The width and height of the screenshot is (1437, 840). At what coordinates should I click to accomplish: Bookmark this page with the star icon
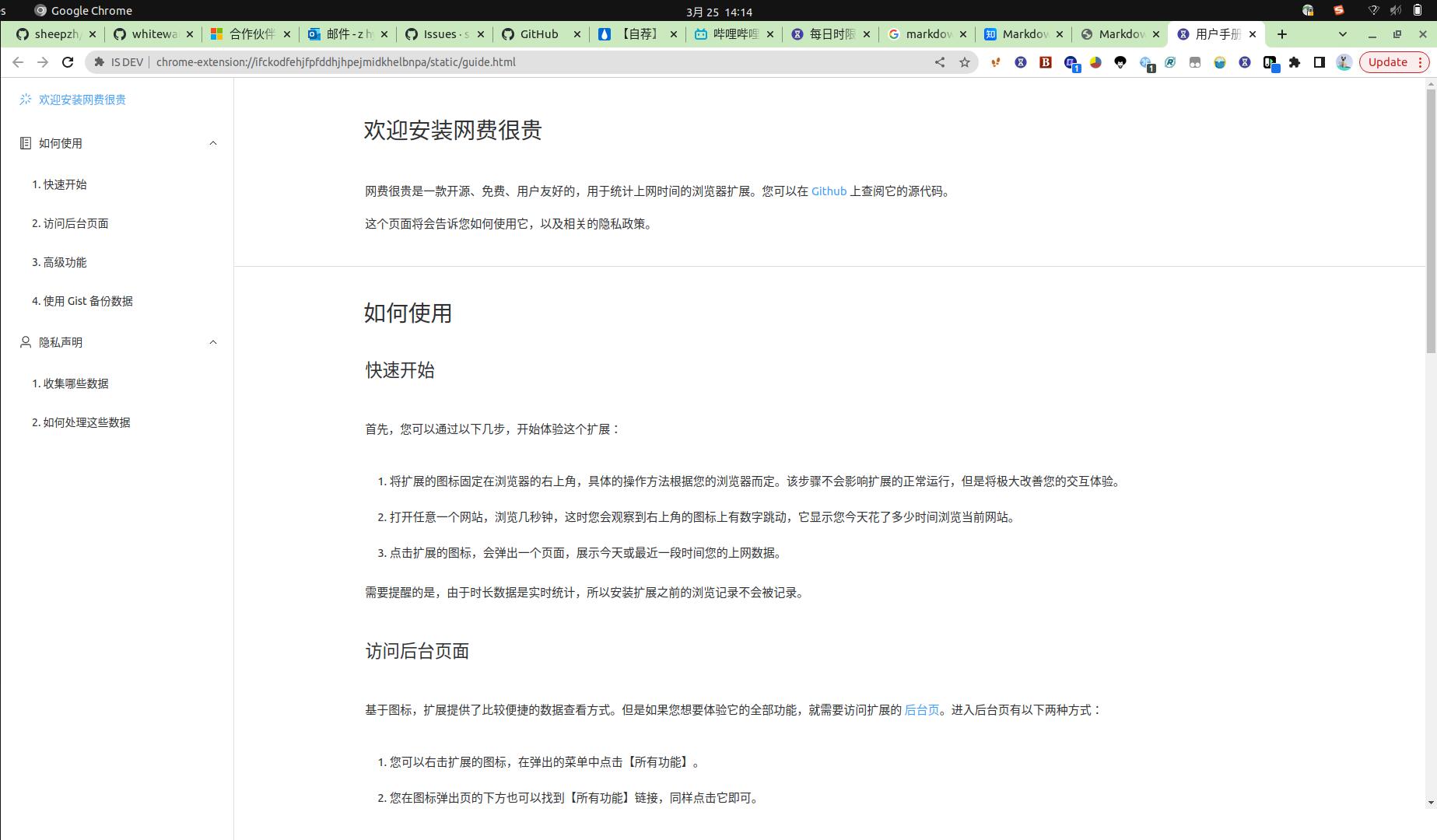click(x=965, y=62)
